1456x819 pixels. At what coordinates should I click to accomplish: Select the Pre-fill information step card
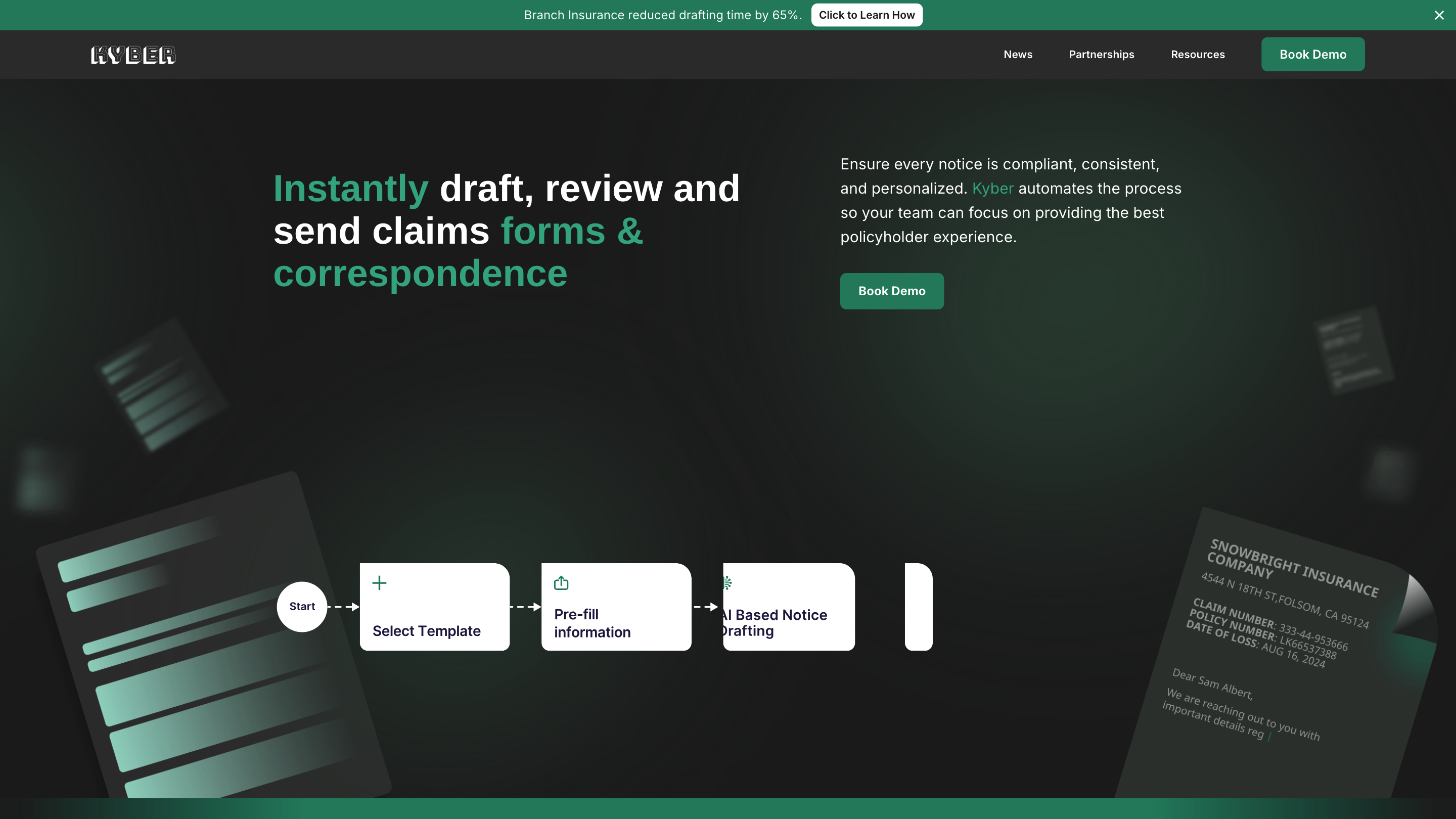(616, 608)
